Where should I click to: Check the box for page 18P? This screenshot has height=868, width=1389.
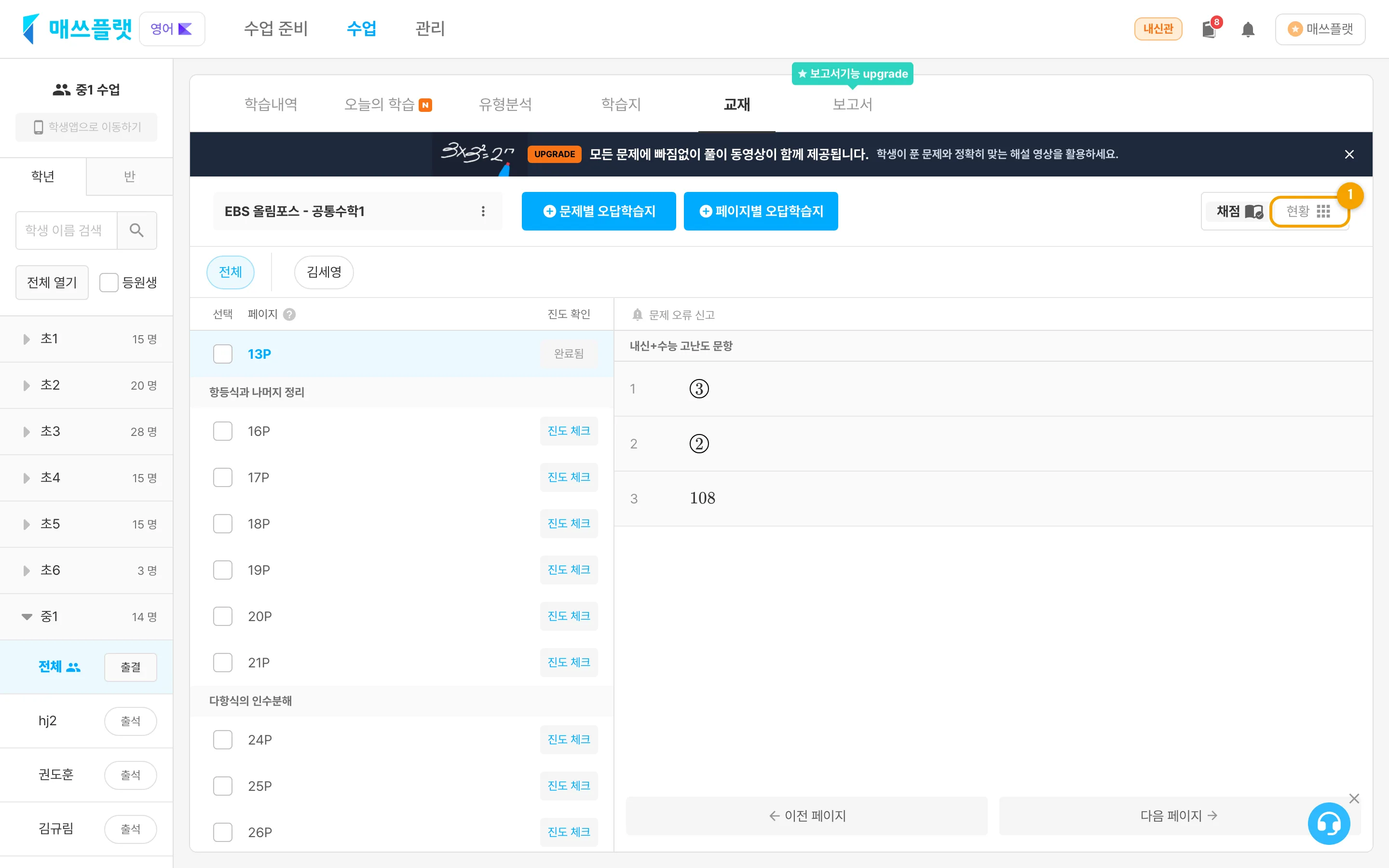pos(223,524)
